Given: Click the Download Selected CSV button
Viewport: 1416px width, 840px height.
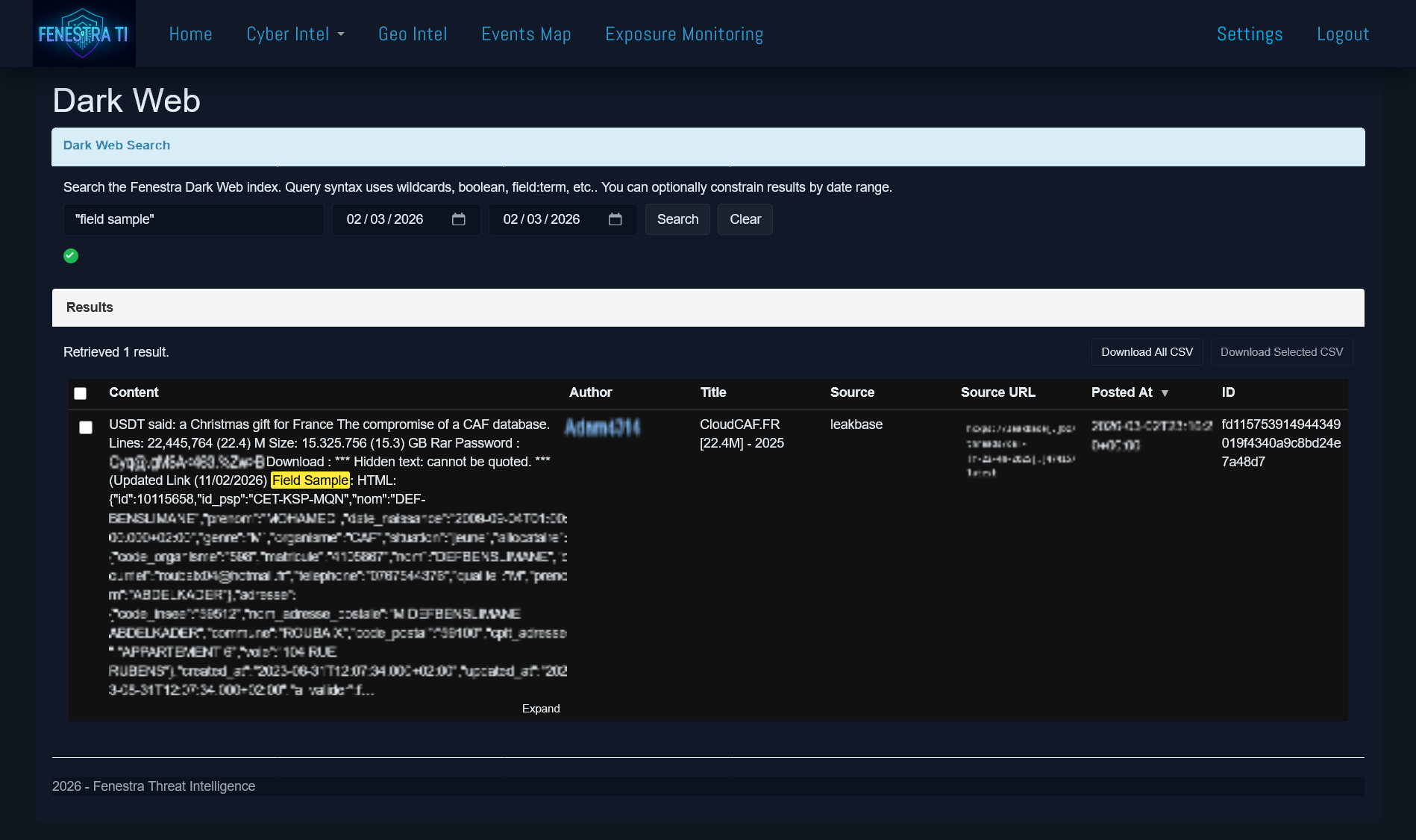Looking at the screenshot, I should (1282, 352).
